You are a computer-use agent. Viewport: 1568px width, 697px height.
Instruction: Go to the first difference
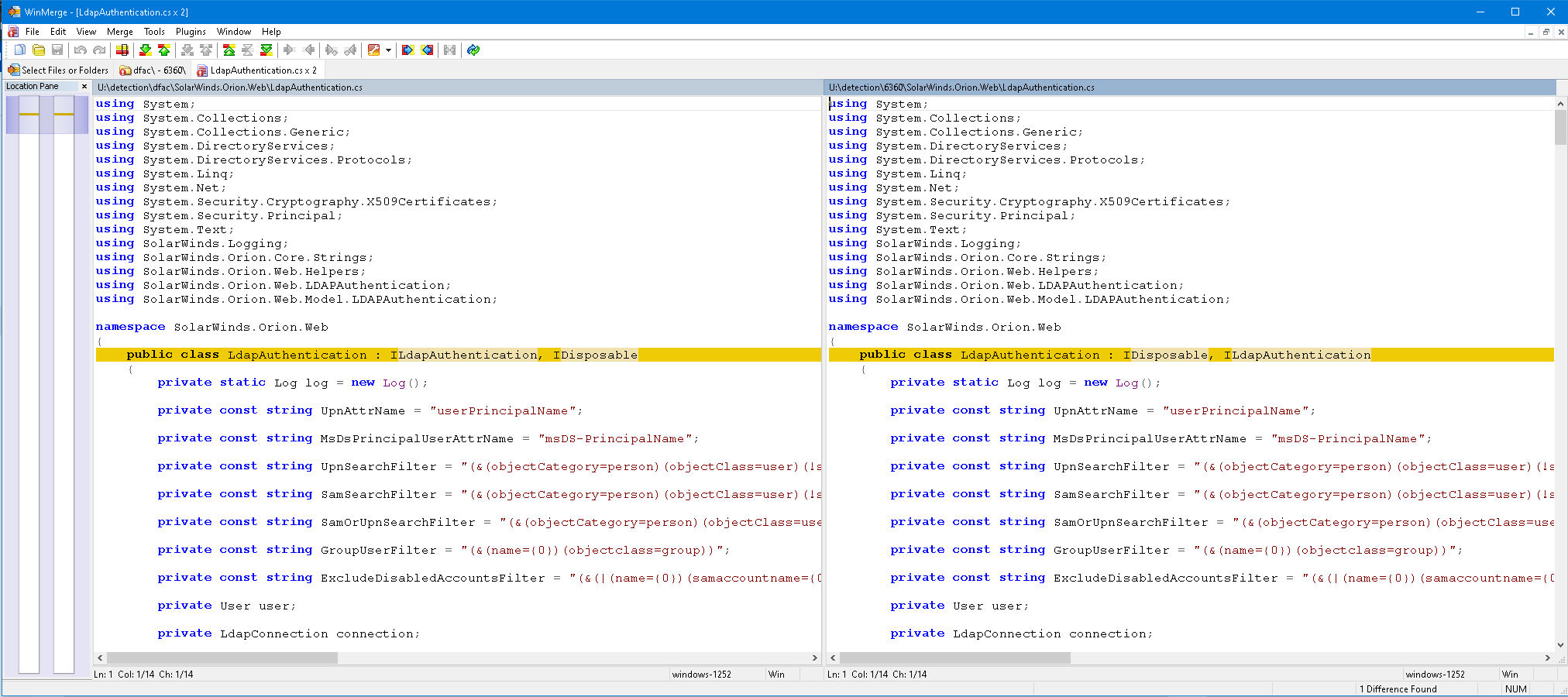tap(229, 50)
